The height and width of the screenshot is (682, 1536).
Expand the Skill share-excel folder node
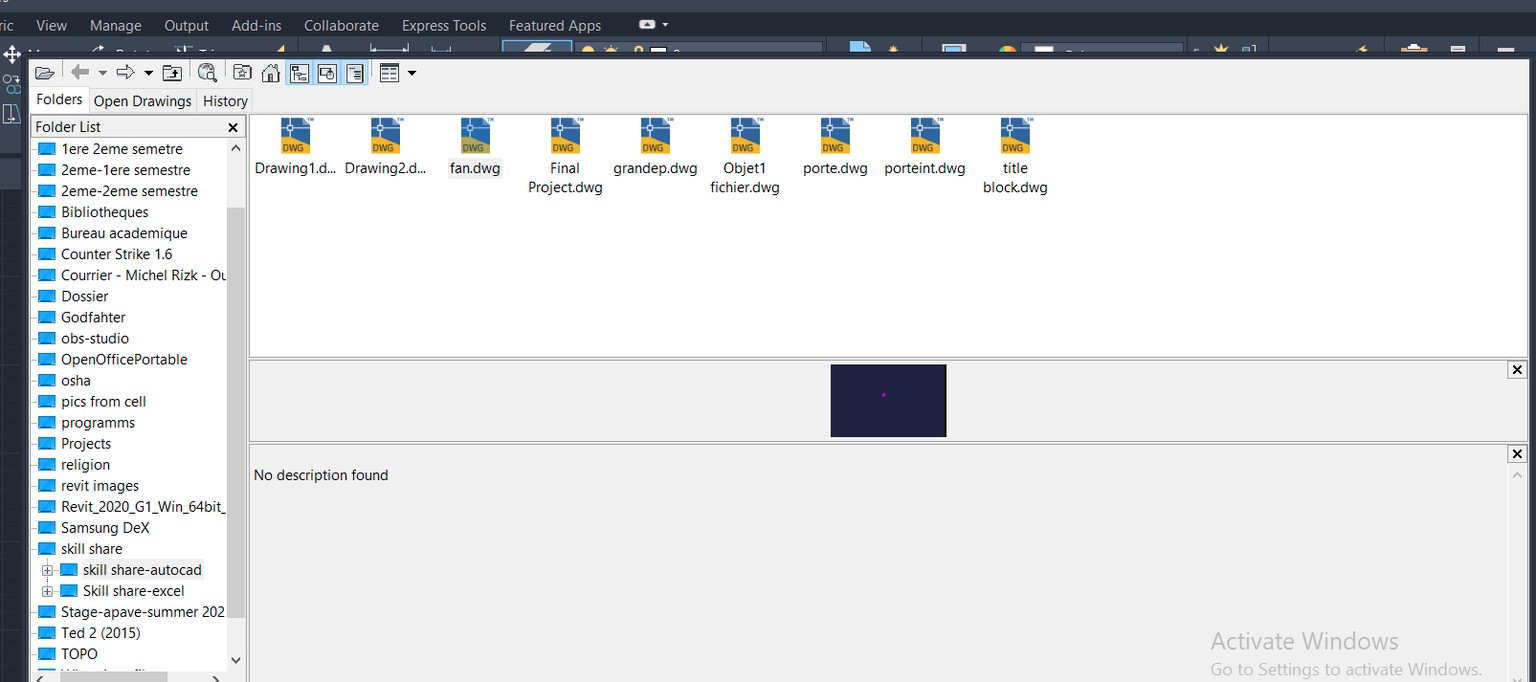tap(47, 591)
